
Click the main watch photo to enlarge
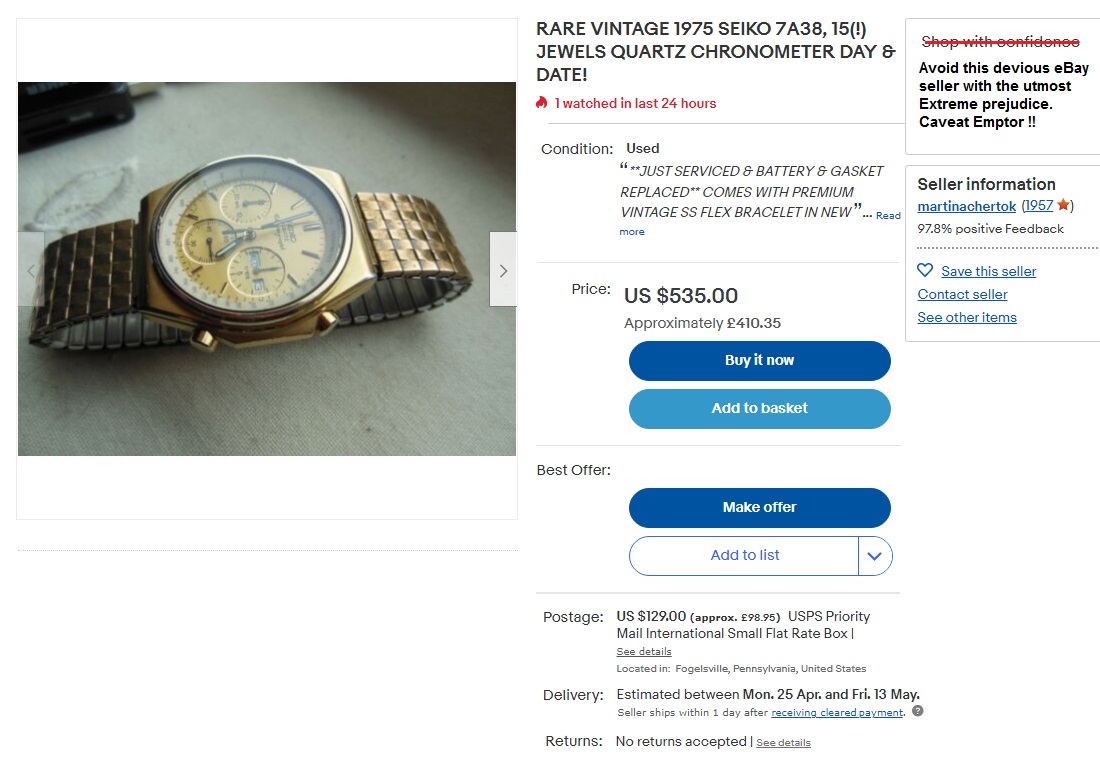[265, 269]
